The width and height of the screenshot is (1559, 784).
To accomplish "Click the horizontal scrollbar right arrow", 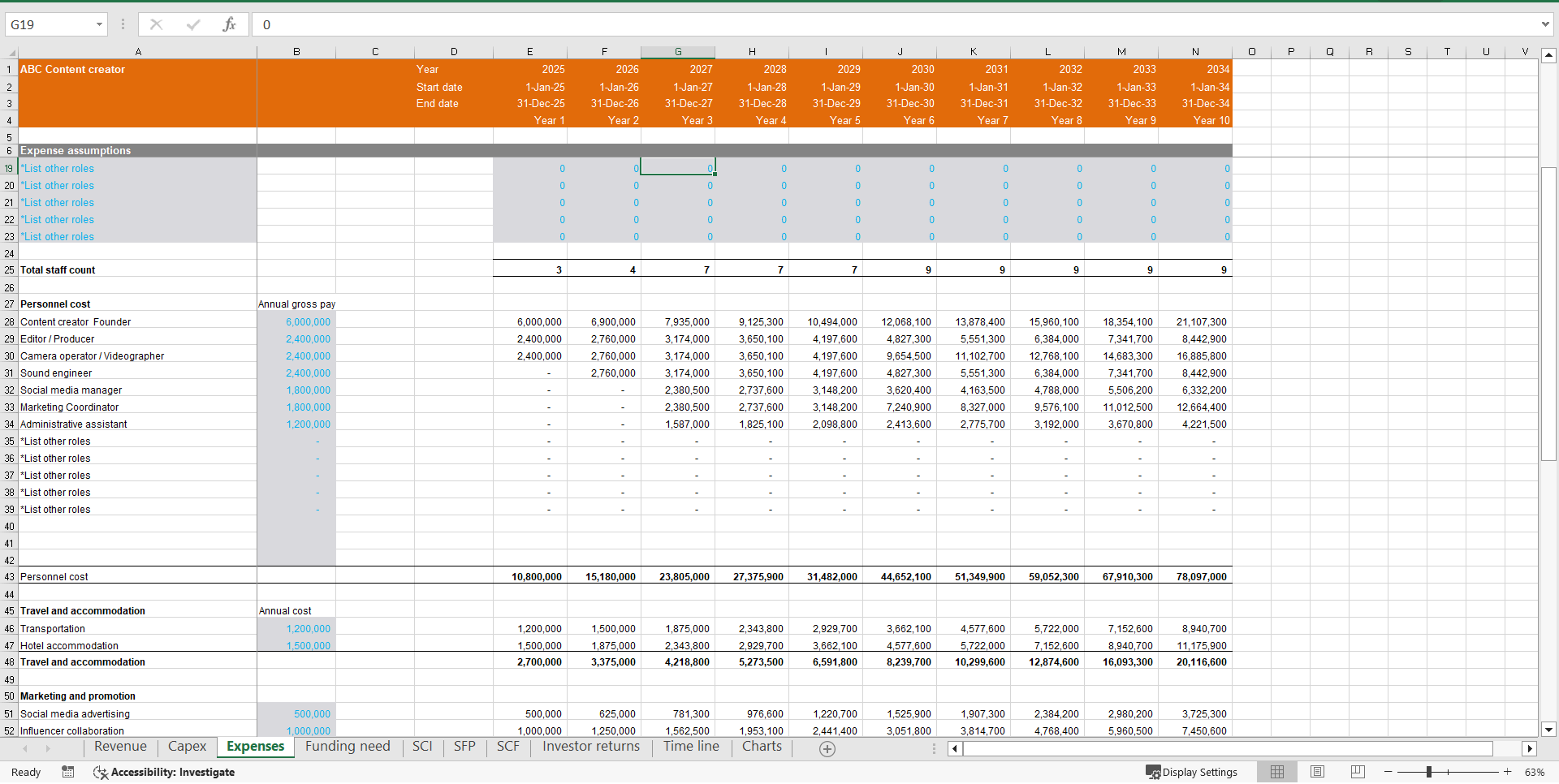I will point(1530,749).
